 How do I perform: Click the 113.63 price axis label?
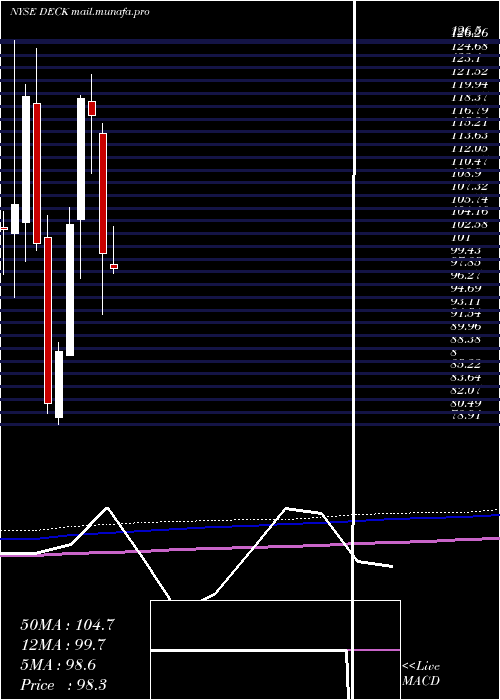click(x=470, y=136)
